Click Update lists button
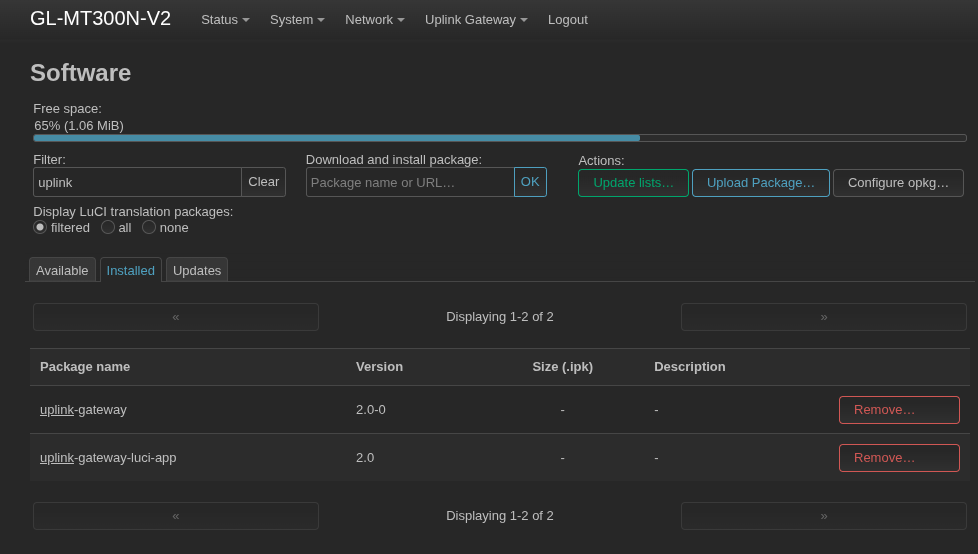 point(633,183)
